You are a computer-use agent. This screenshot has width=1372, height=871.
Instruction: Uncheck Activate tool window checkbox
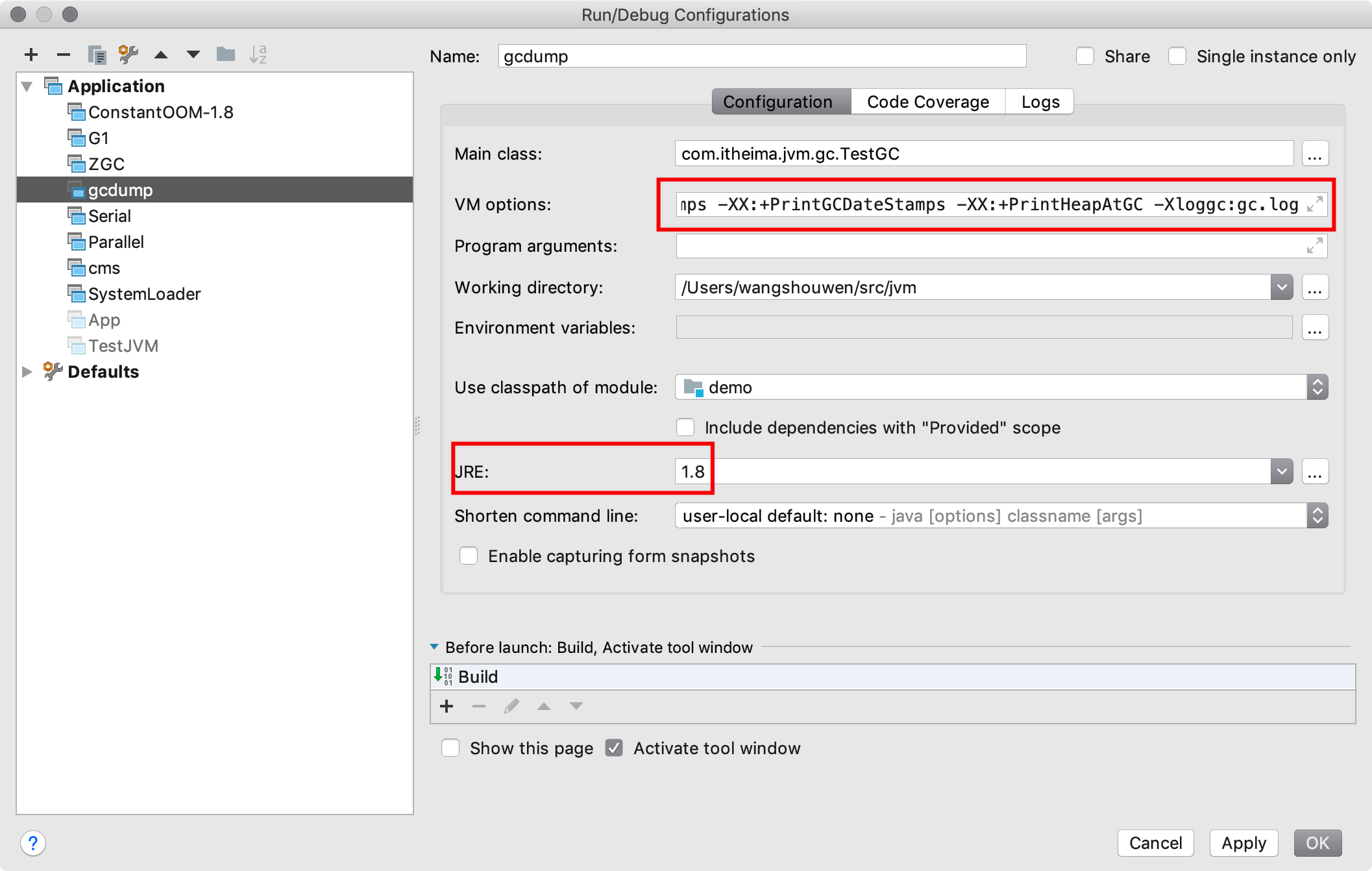[614, 748]
